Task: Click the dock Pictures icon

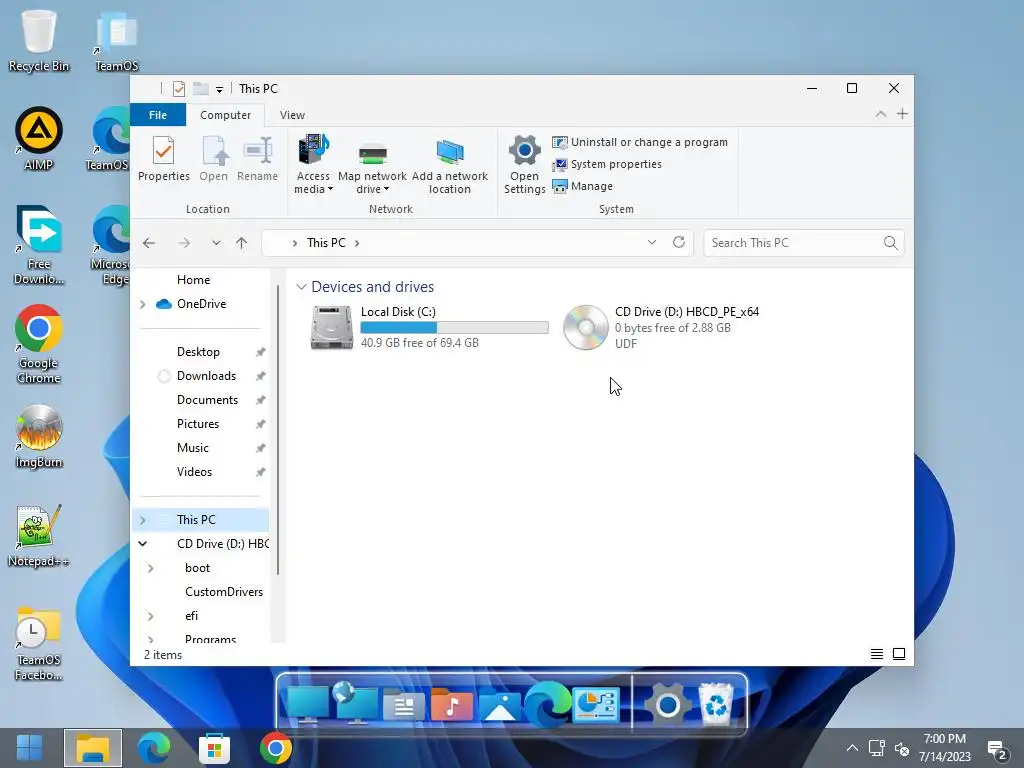Action: point(500,707)
